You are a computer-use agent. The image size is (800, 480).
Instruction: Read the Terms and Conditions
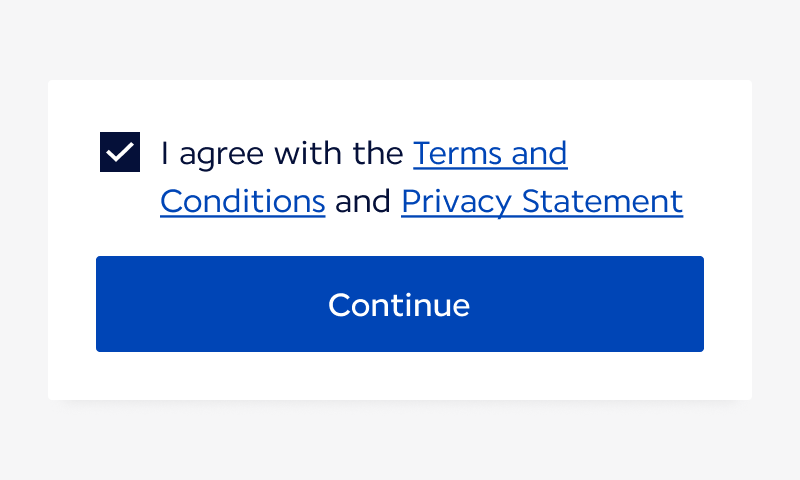coord(490,153)
